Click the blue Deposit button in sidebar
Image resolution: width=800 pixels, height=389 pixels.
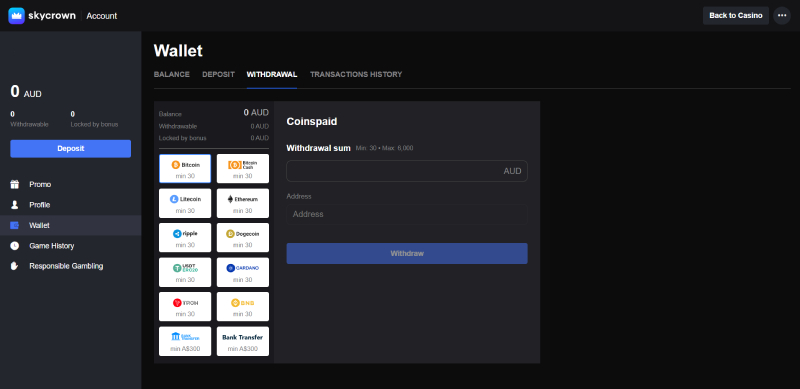click(70, 149)
